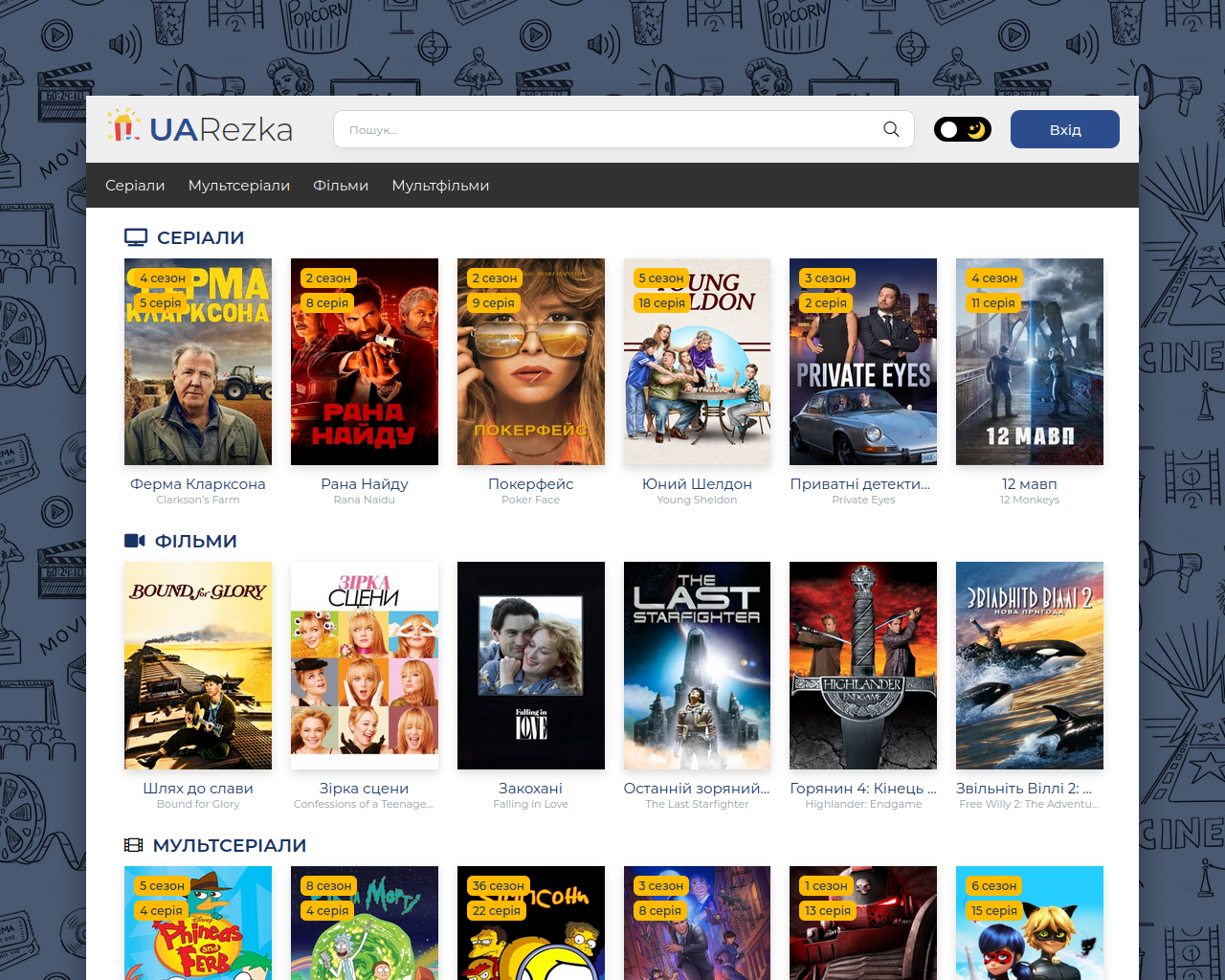1225x980 pixels.
Task: Click the Young Sheldon subtitle text
Action: pyautogui.click(x=697, y=500)
